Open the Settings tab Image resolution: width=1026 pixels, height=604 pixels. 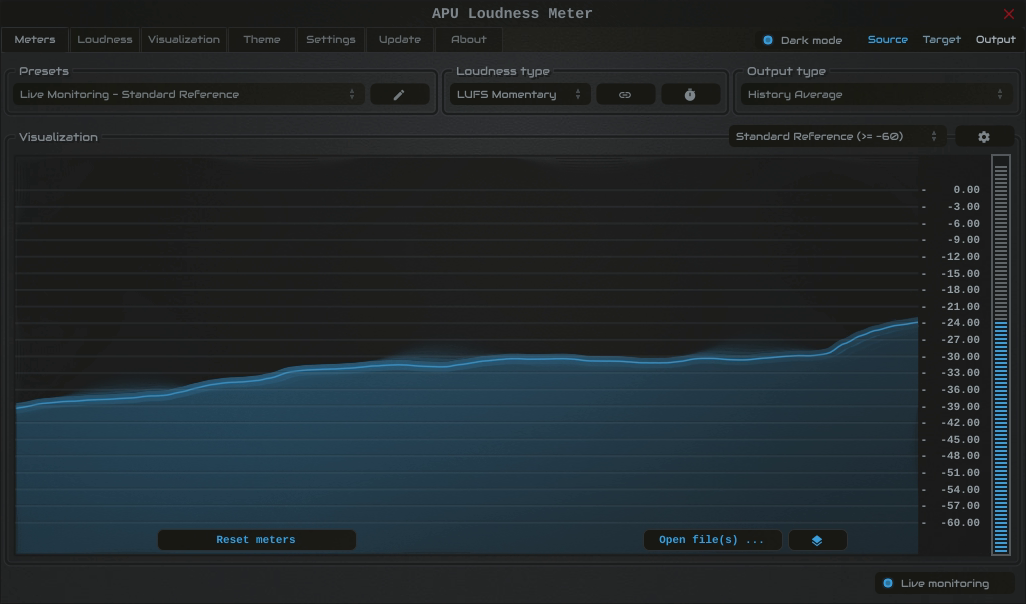coord(330,39)
